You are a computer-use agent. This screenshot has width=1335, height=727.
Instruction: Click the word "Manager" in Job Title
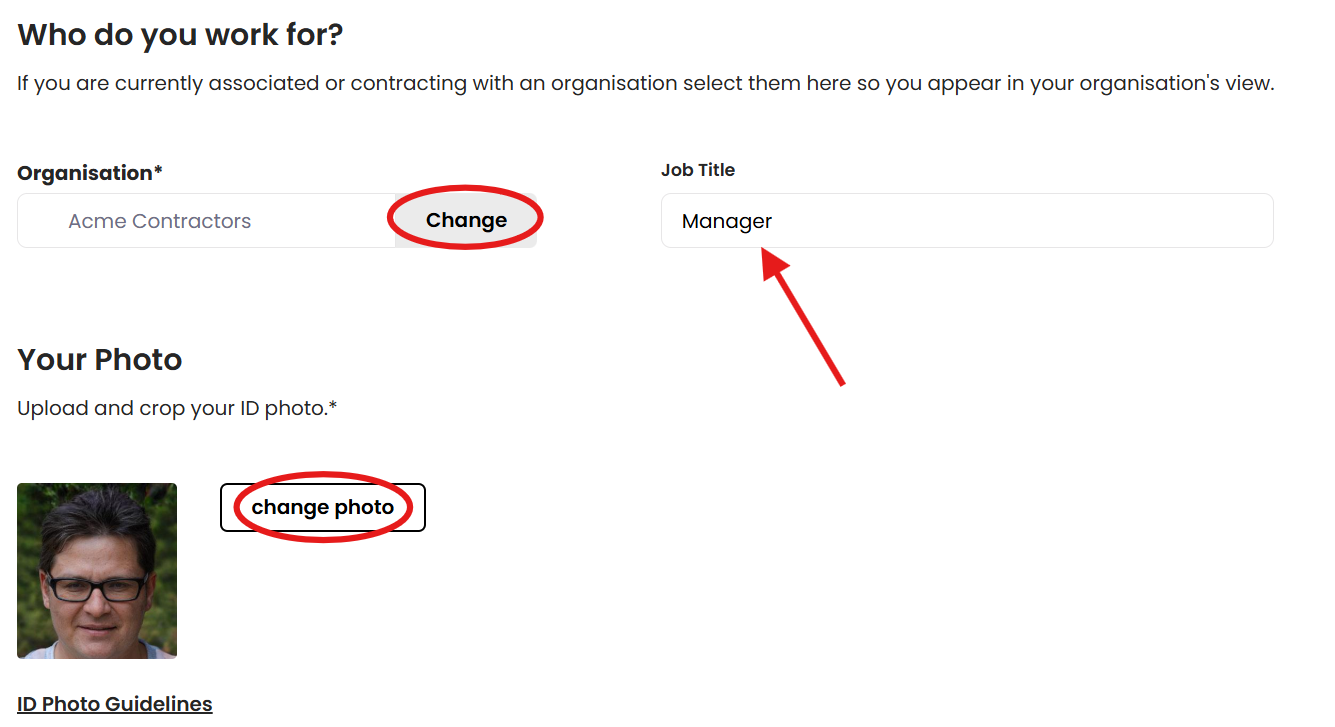point(727,221)
